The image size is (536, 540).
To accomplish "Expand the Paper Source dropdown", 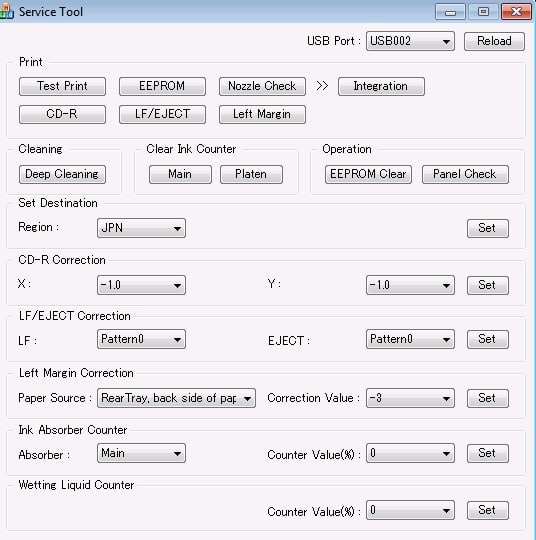I will point(176,398).
